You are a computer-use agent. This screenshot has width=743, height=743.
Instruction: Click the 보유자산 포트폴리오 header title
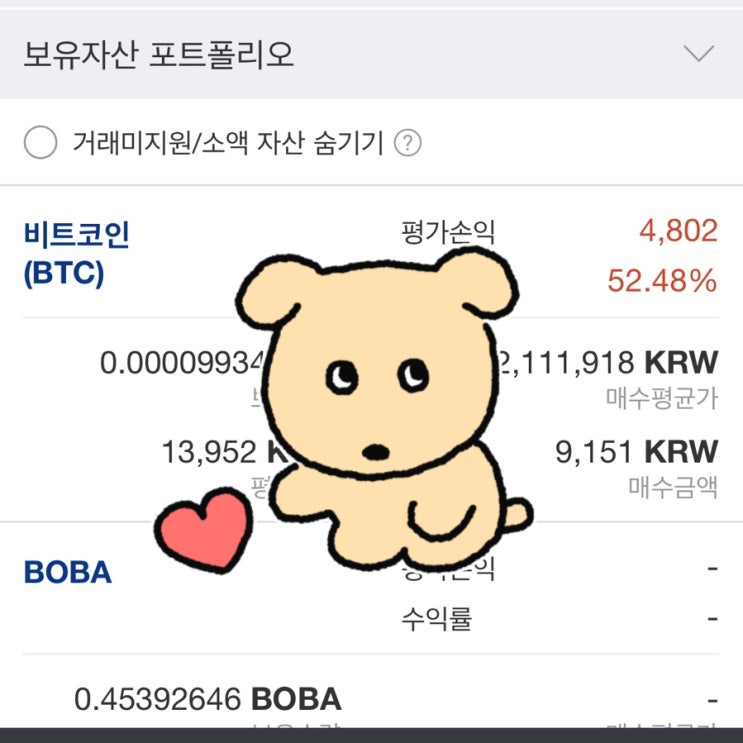point(159,54)
